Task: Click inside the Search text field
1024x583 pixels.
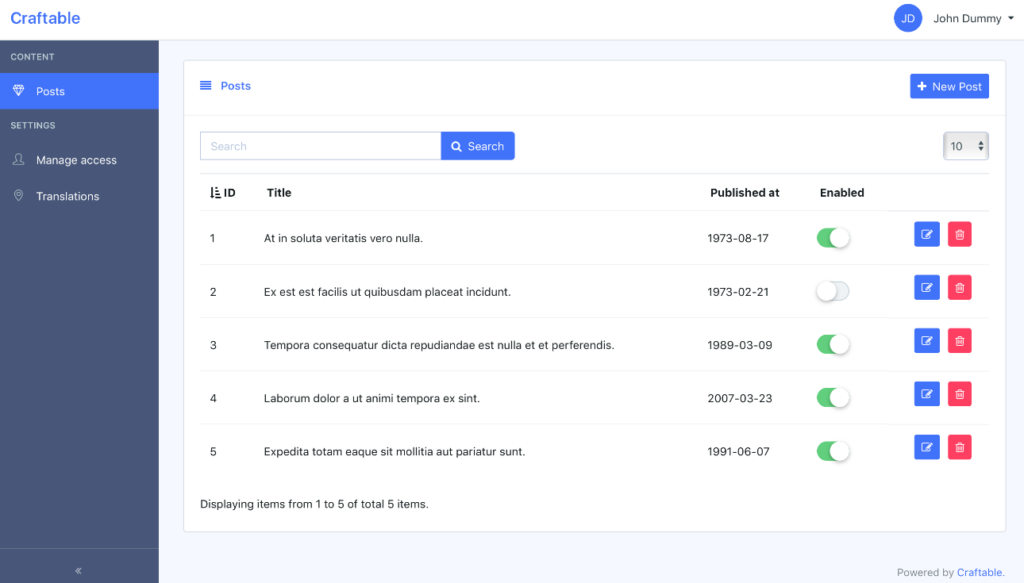Action: tap(320, 146)
